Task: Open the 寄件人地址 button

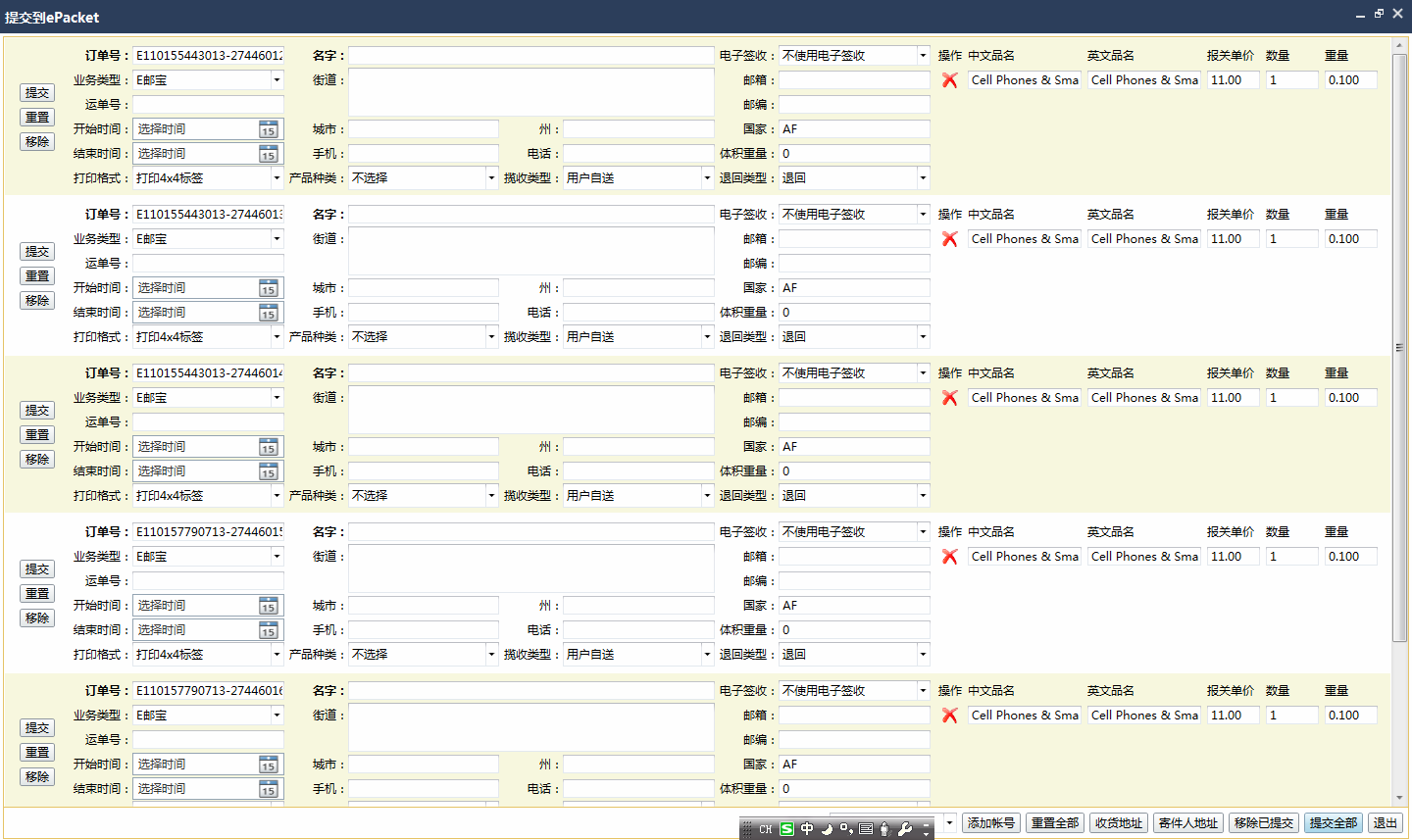Action: pyautogui.click(x=1188, y=823)
